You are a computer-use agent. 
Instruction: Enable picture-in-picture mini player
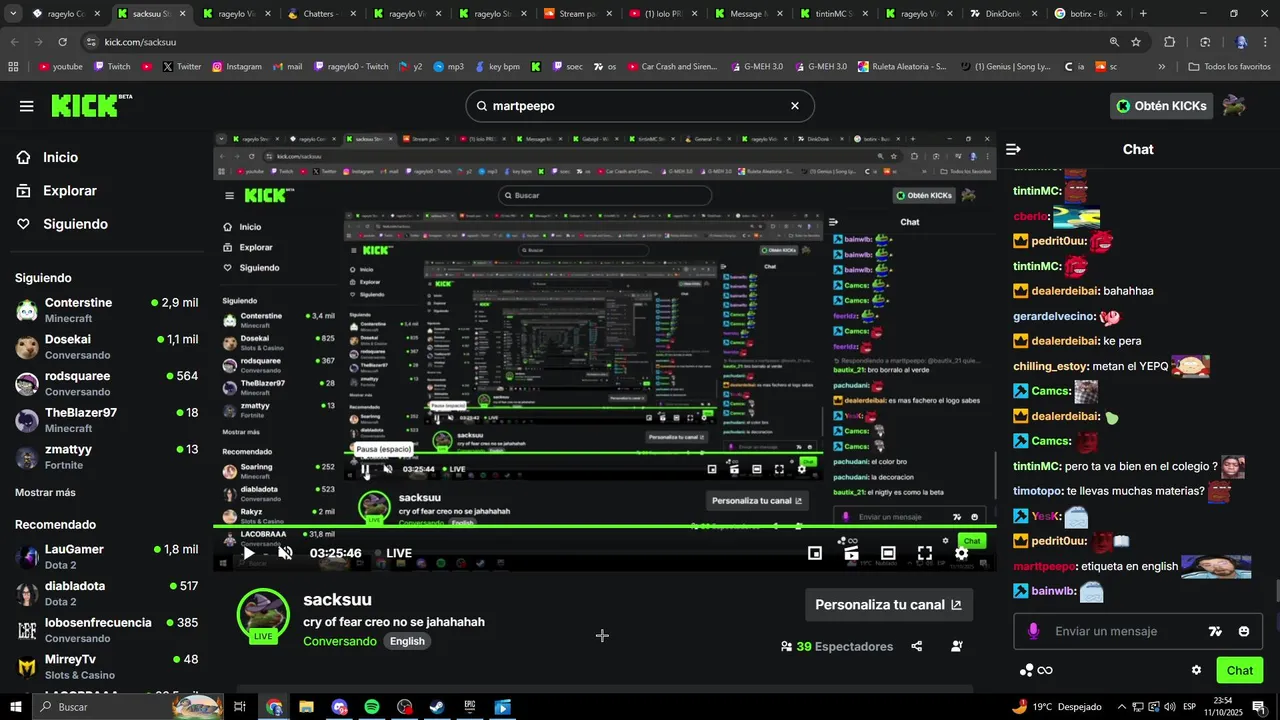[x=815, y=553]
